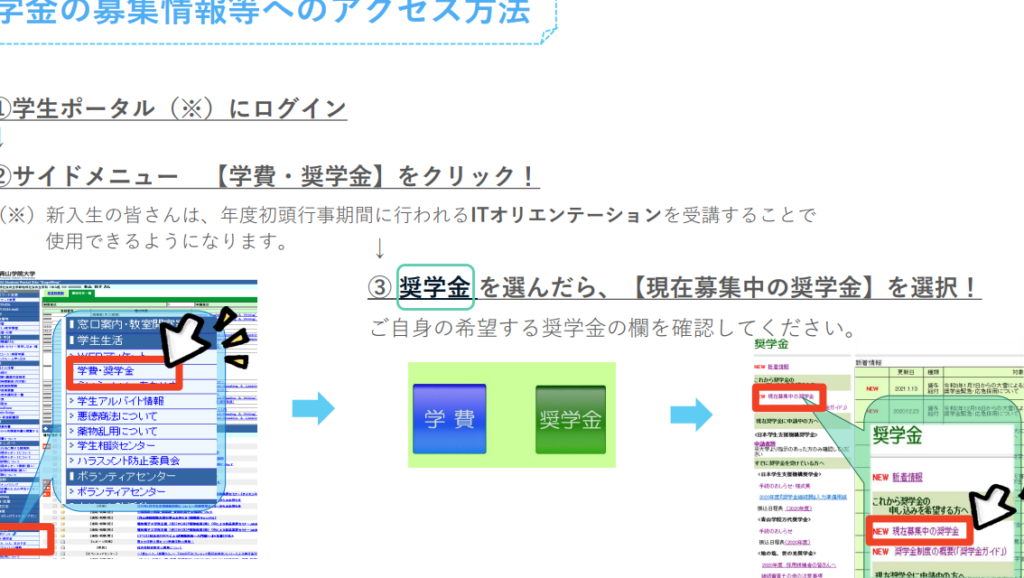This screenshot has width=1024, height=578.
Task: Click the black arrow beside enlarged 現在募集中の奨学金
Action: [x=995, y=509]
